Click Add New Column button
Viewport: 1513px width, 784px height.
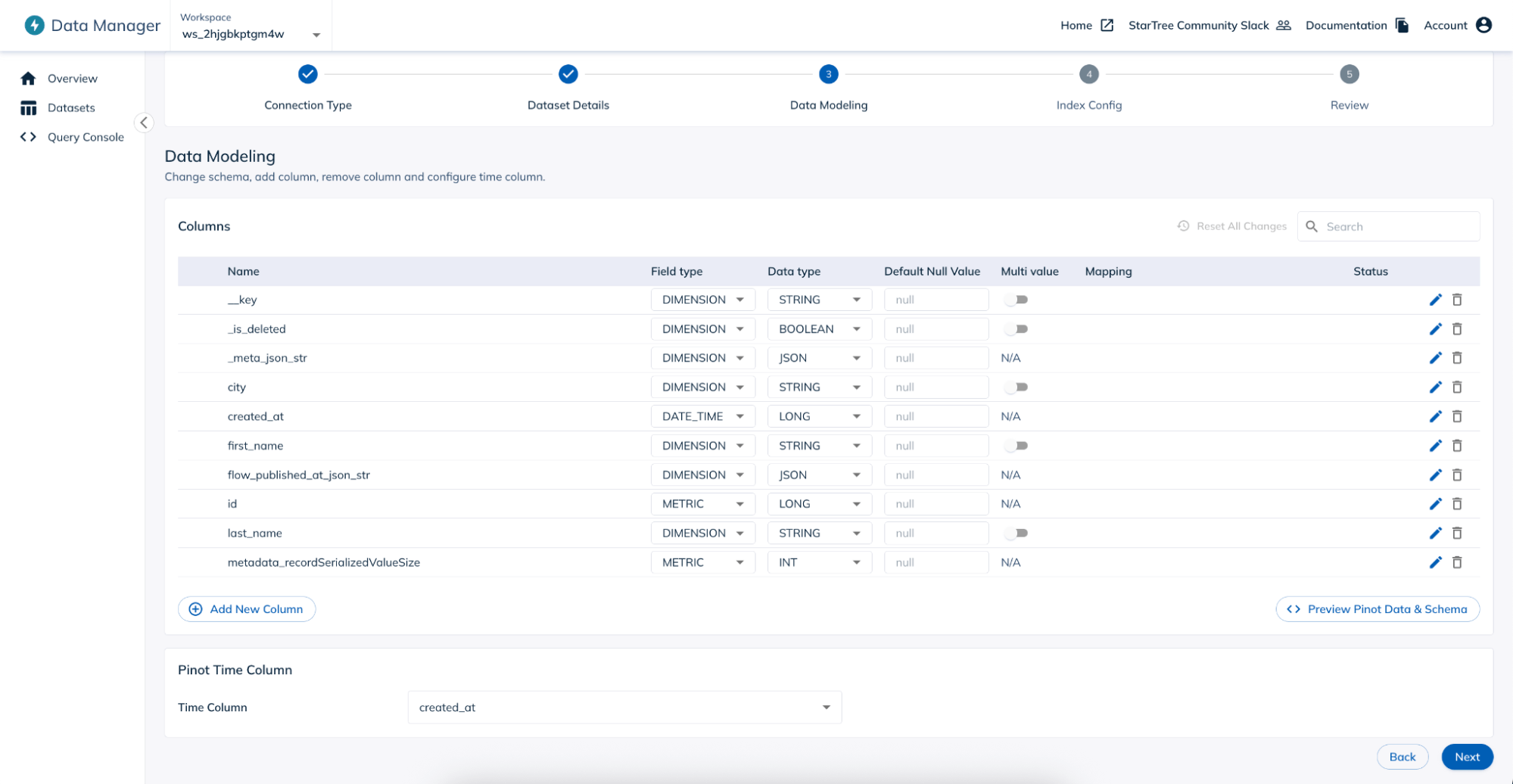pyautogui.click(x=247, y=609)
